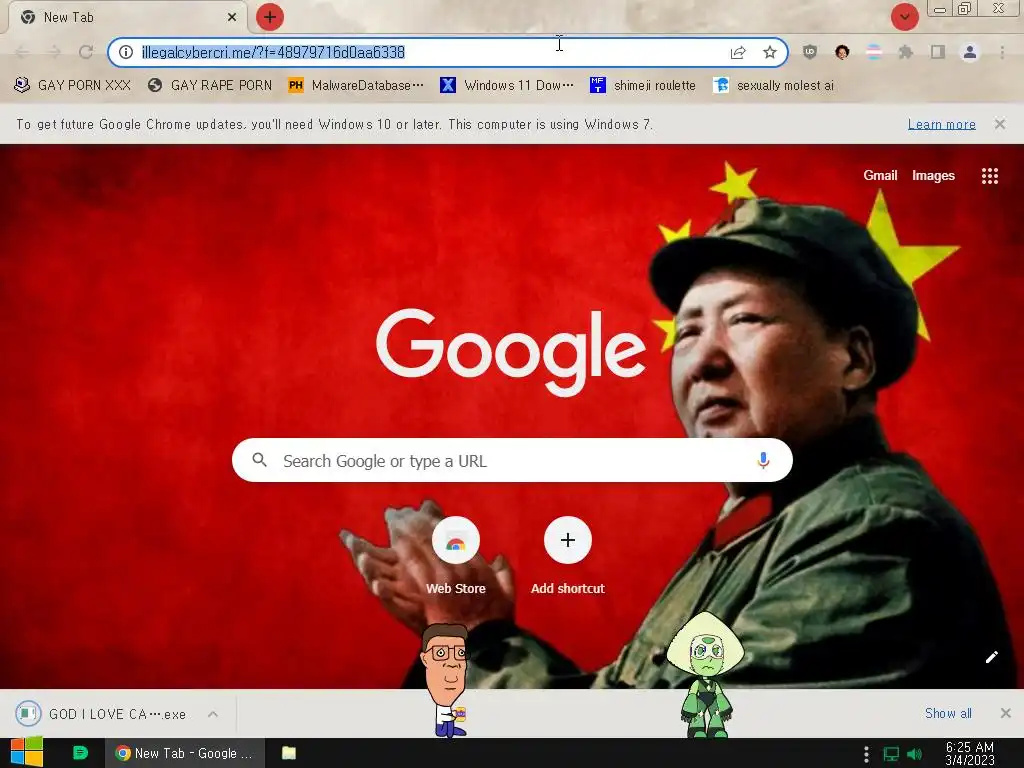The width and height of the screenshot is (1024, 768).
Task: Show all downloads
Action: coord(948,713)
